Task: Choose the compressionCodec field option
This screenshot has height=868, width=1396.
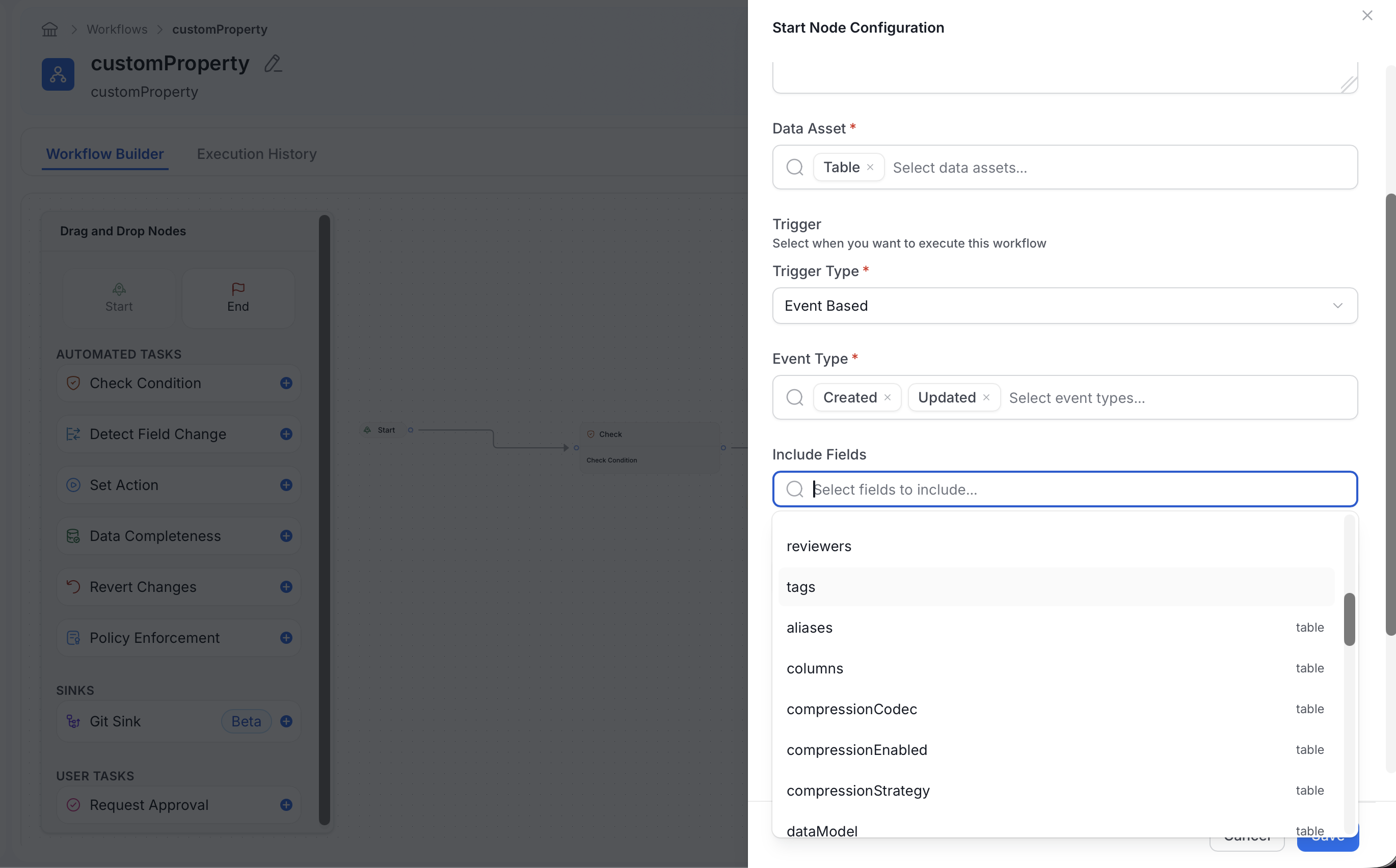Action: (1056, 709)
